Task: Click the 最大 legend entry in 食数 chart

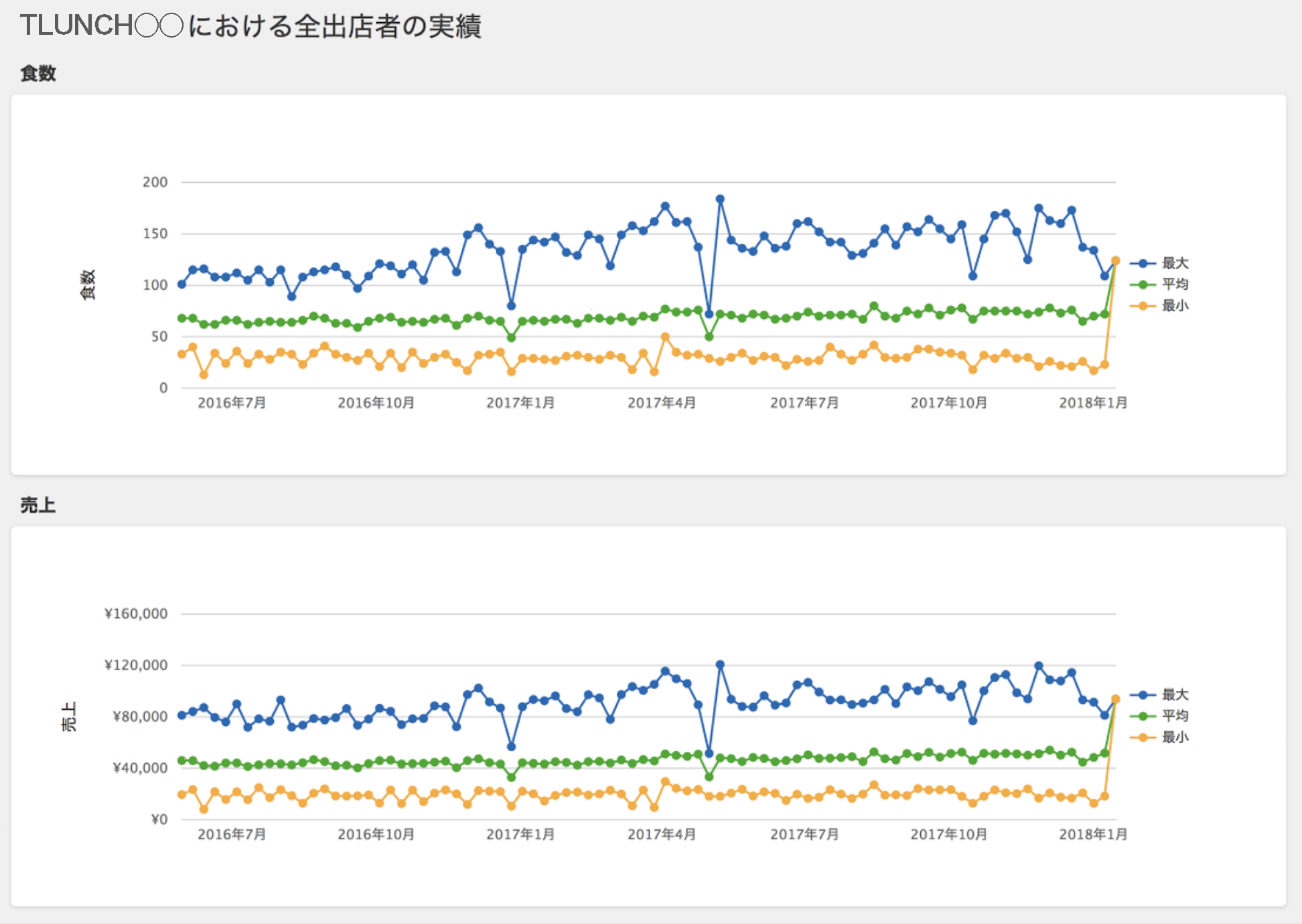Action: pos(1159,263)
